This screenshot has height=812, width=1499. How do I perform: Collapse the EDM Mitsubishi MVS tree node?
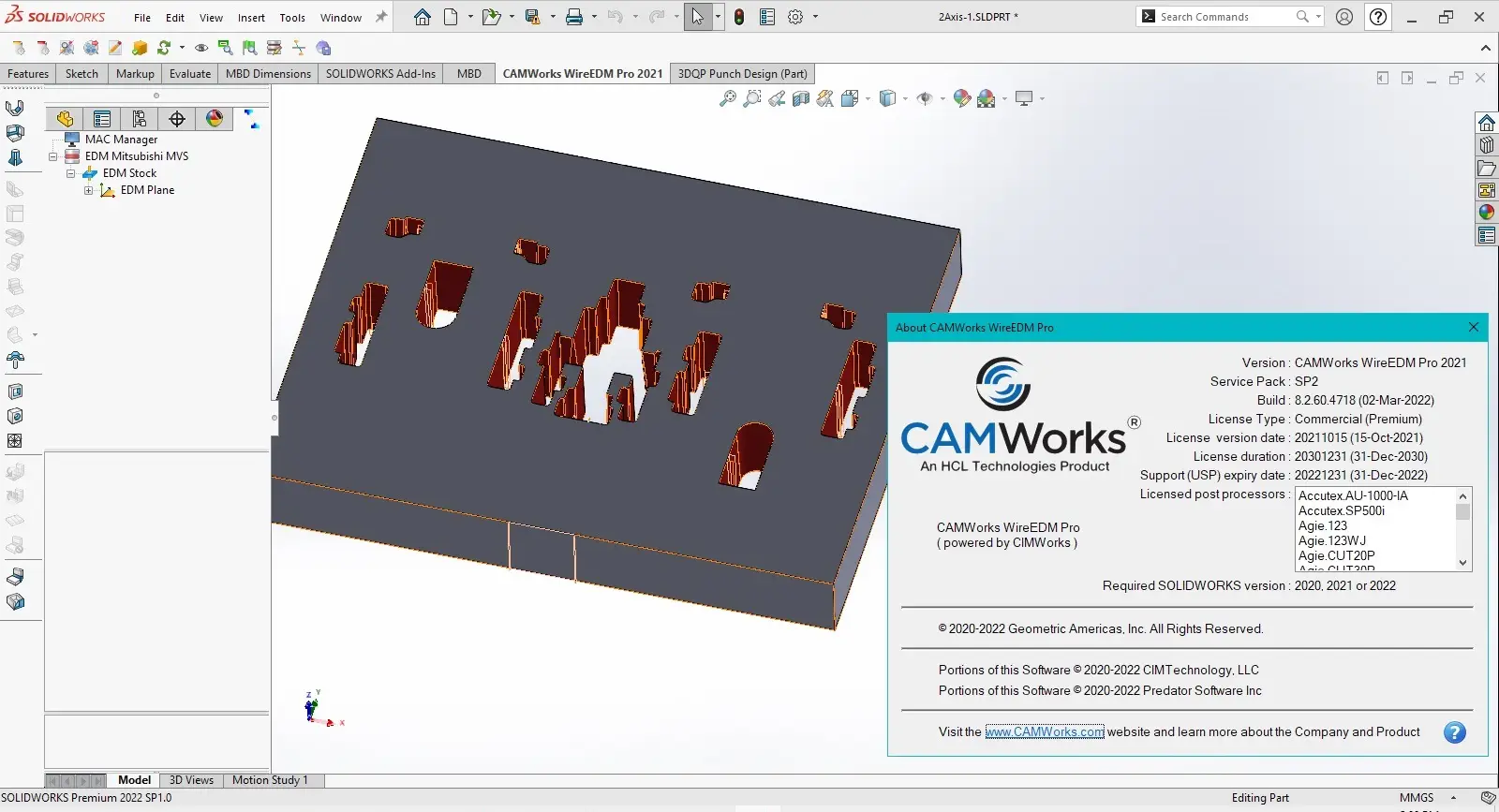[x=53, y=156]
